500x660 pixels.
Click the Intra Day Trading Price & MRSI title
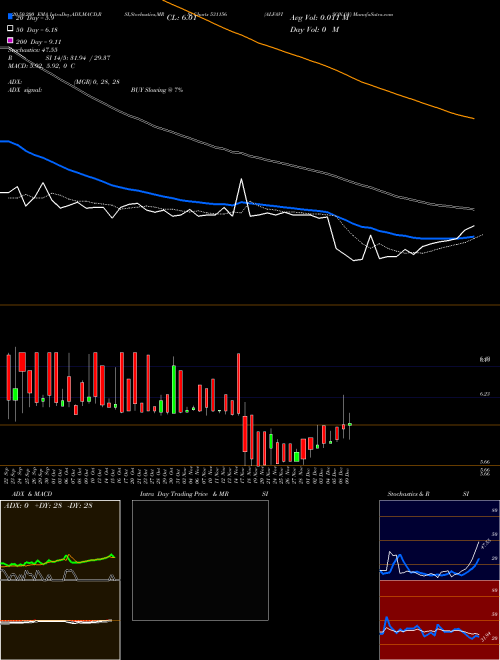[204, 494]
